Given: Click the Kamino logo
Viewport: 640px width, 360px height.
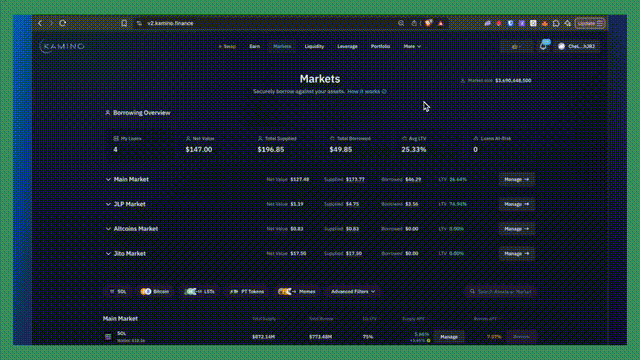Looking at the screenshot, I should coord(62,46).
